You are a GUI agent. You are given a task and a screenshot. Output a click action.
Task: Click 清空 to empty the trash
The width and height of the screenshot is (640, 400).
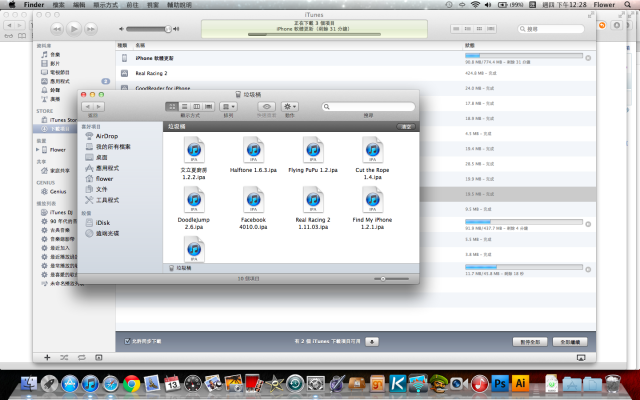pyautogui.click(x=406, y=127)
